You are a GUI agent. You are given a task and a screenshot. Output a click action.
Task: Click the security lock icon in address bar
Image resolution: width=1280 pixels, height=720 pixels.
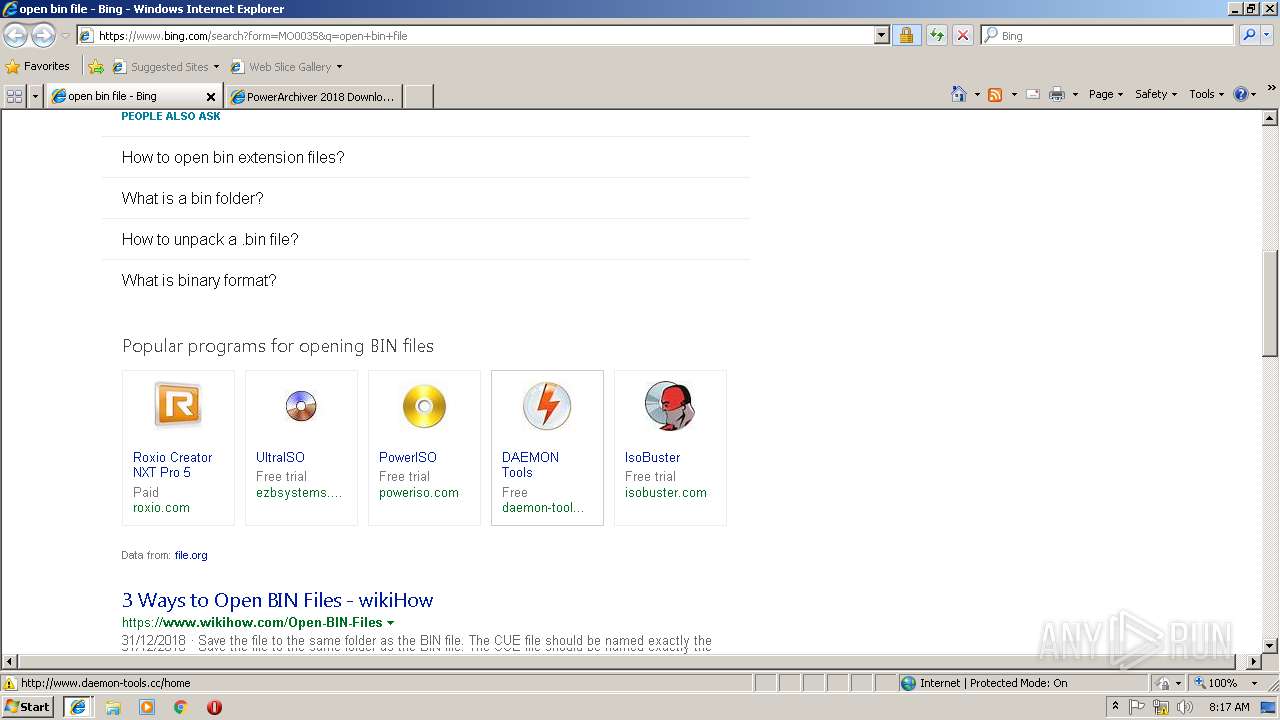(x=906, y=35)
